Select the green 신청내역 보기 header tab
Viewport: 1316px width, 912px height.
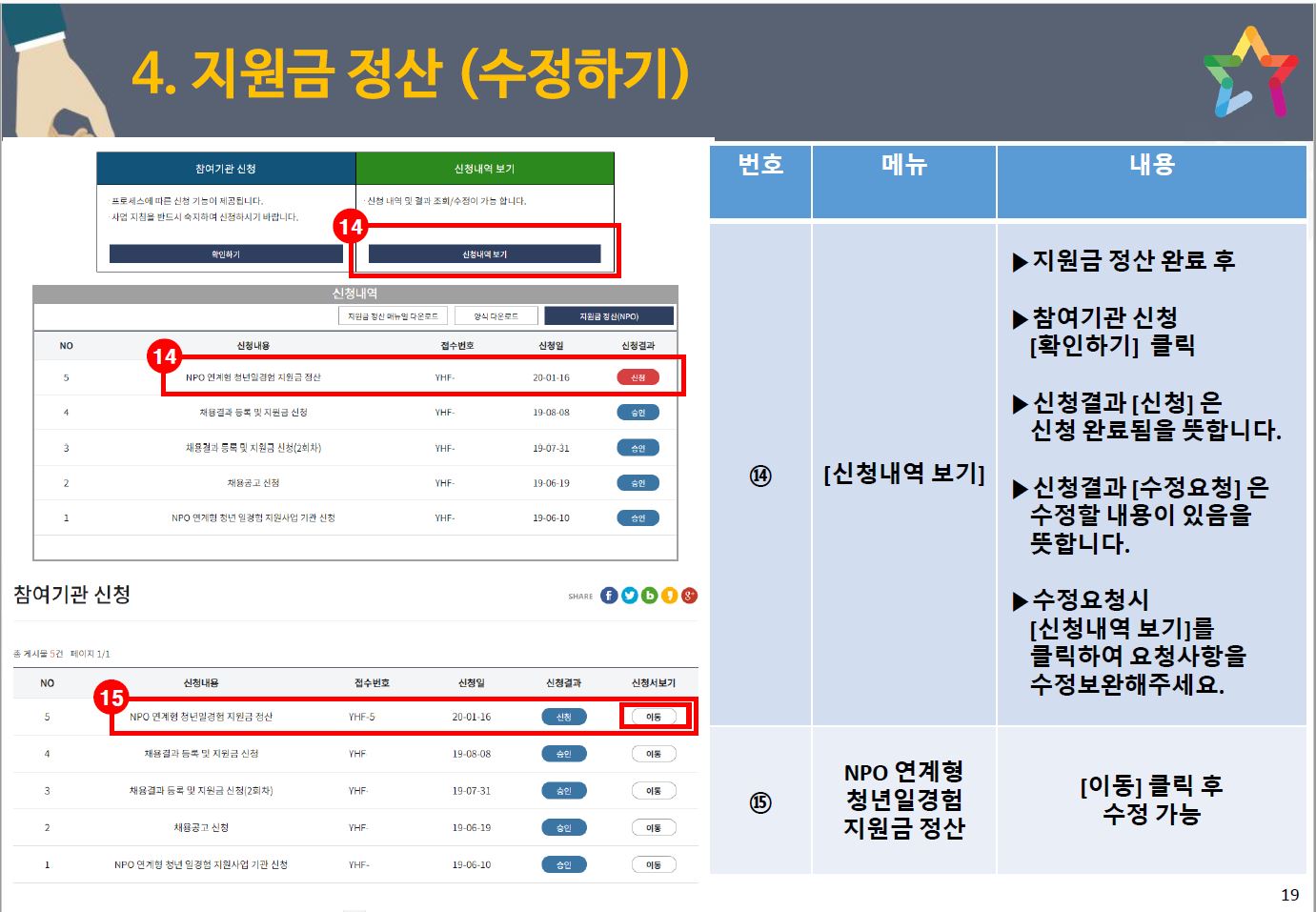click(484, 169)
